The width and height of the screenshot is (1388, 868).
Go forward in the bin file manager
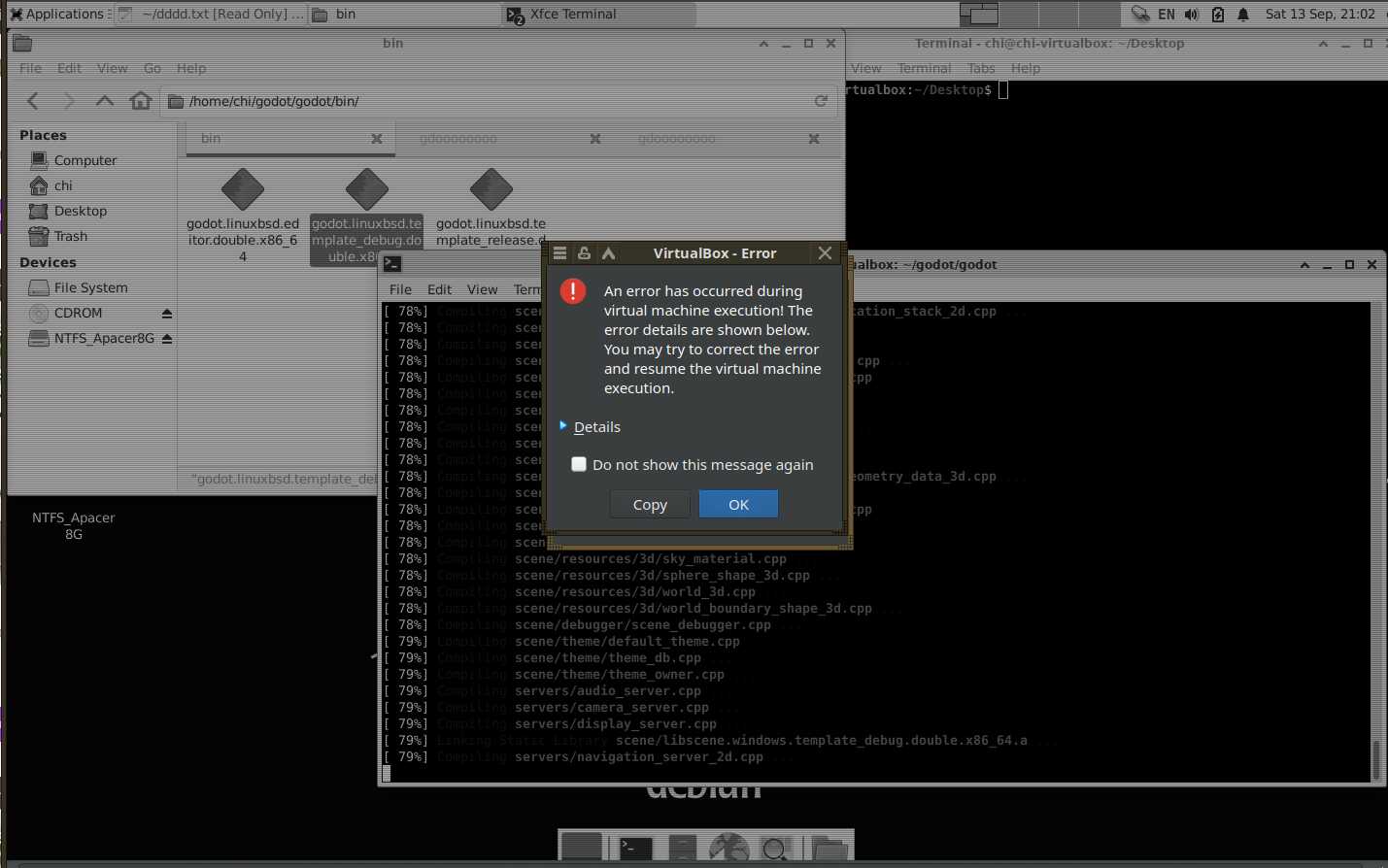68,101
